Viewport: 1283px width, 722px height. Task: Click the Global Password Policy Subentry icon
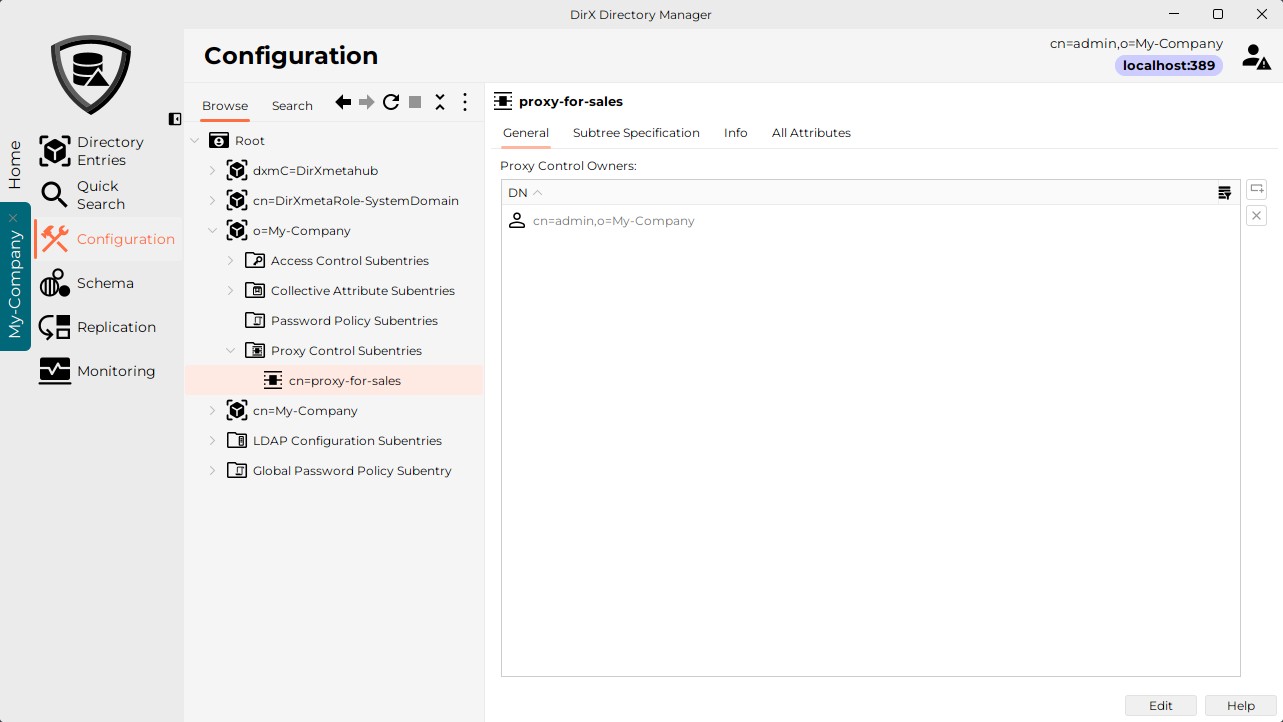pos(237,471)
